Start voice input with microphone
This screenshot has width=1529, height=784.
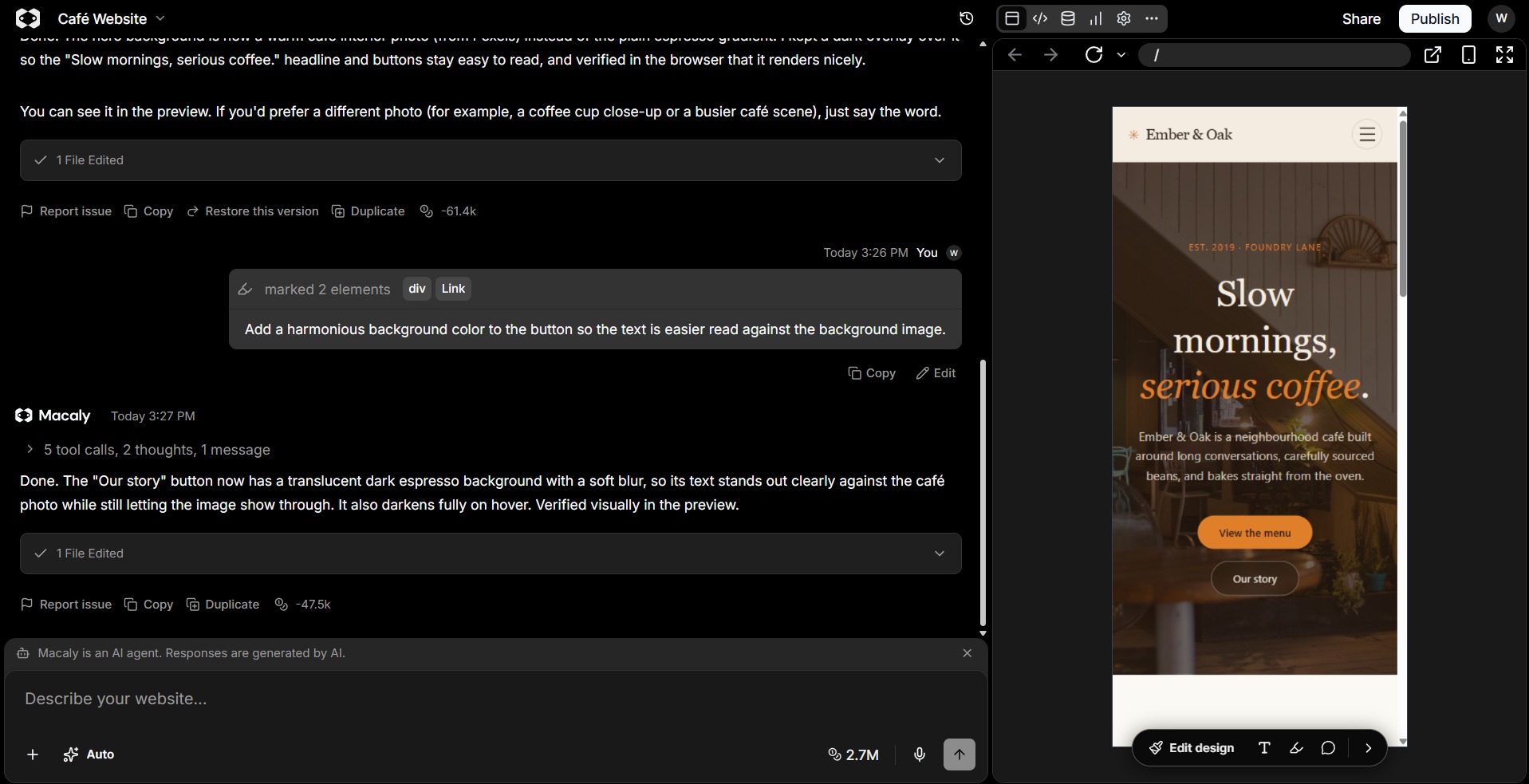pyautogui.click(x=920, y=754)
